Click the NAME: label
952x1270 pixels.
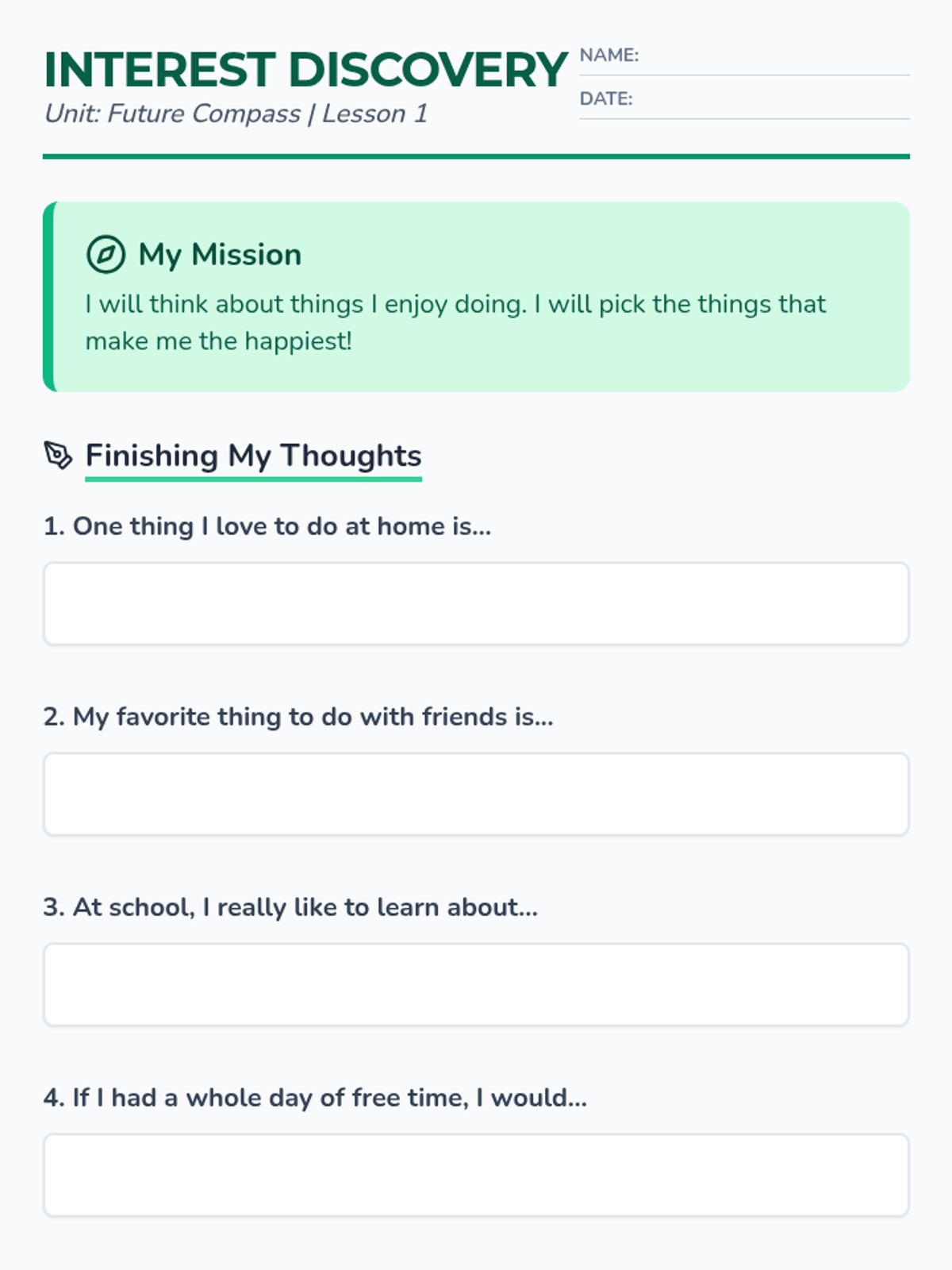[608, 56]
